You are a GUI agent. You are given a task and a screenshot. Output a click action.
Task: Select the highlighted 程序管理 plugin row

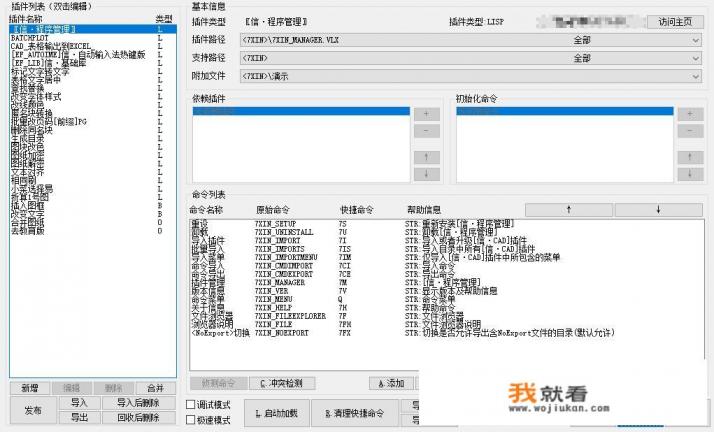point(93,29)
